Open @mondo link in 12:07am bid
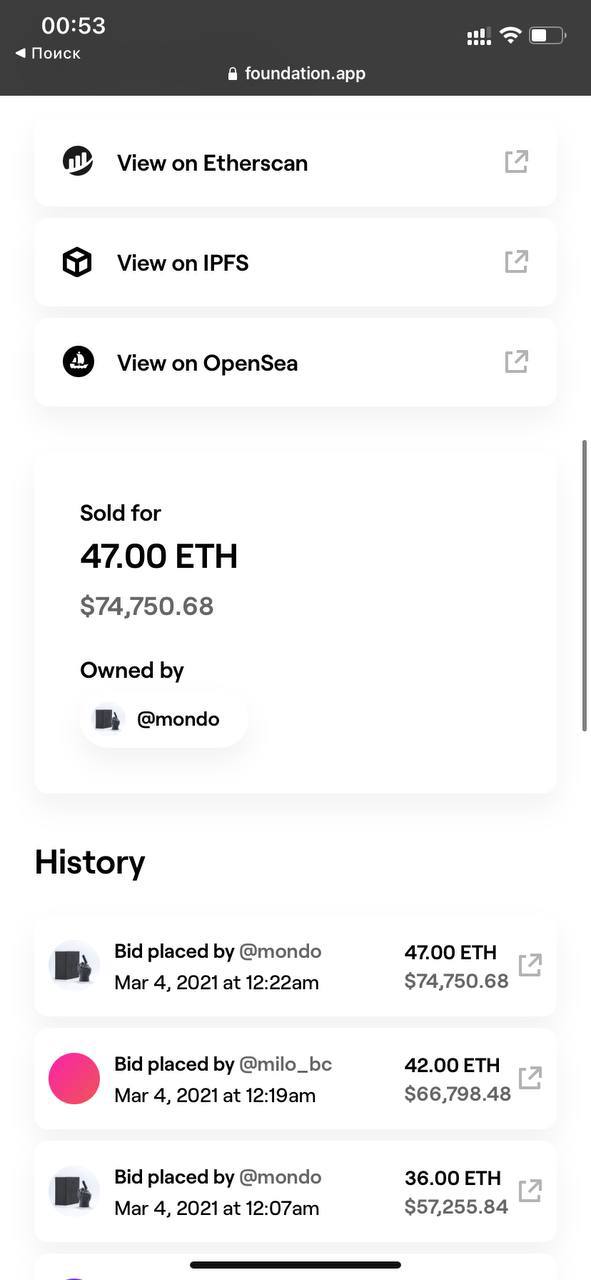Image resolution: width=591 pixels, height=1280 pixels. 280,1177
